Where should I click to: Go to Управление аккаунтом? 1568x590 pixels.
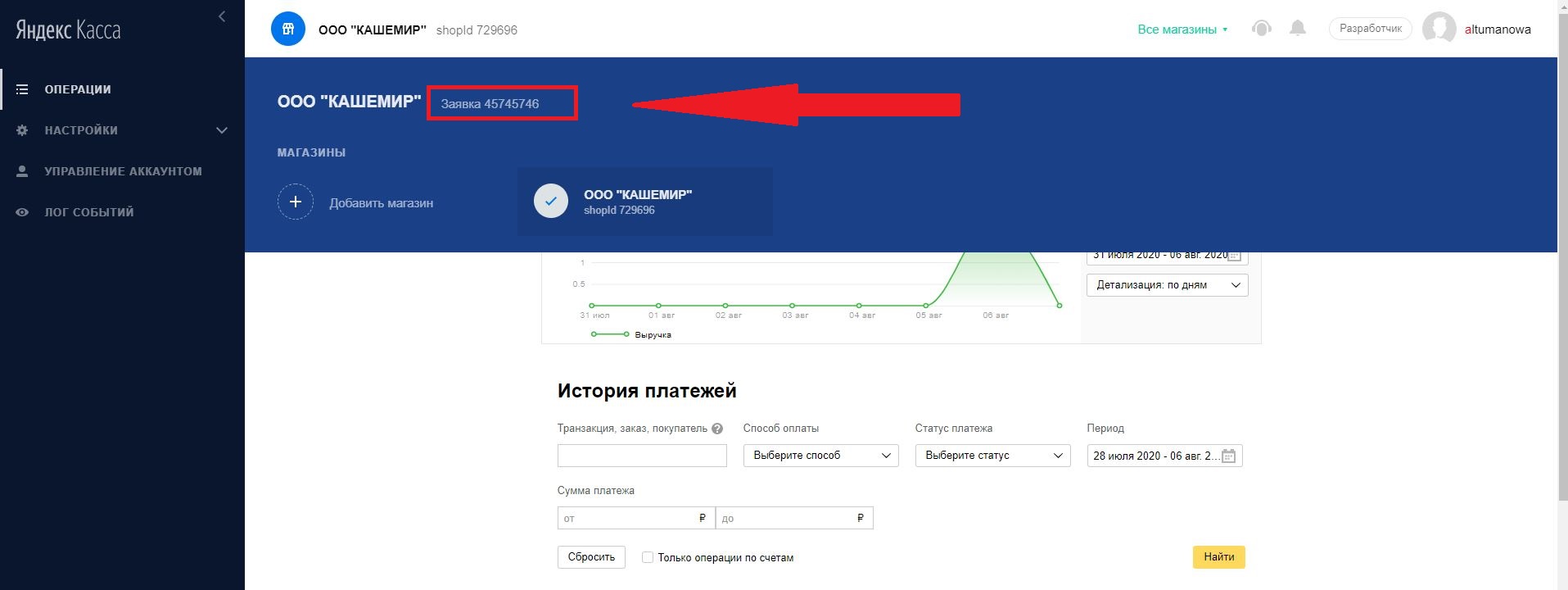click(x=123, y=171)
